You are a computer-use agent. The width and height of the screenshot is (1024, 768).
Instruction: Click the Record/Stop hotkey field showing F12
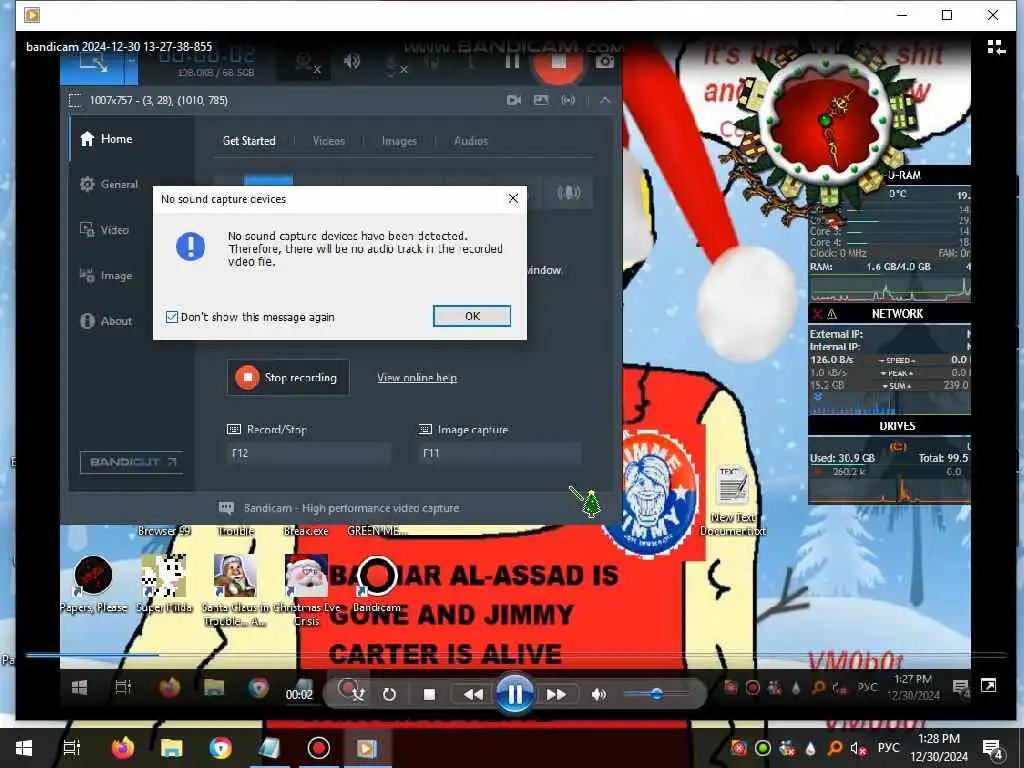pos(308,453)
